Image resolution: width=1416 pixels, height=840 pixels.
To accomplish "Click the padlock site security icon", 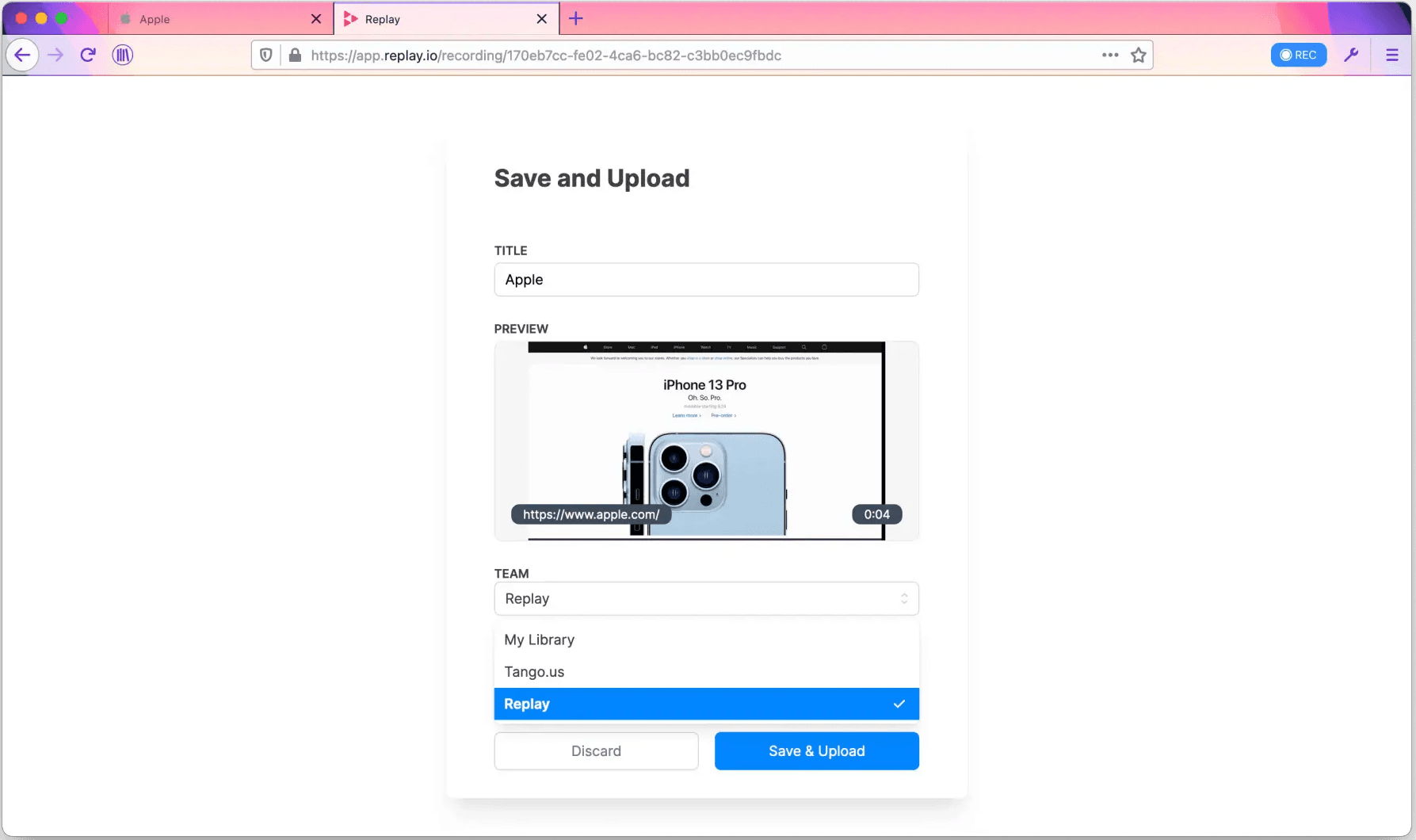I will 295,55.
